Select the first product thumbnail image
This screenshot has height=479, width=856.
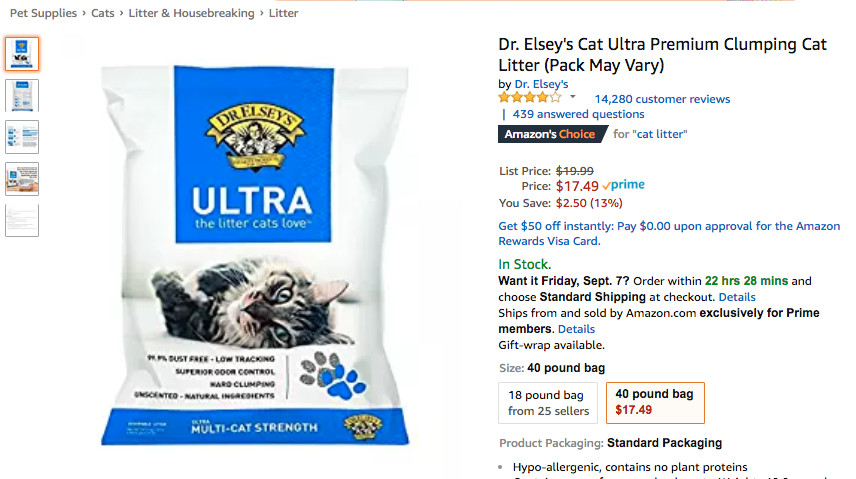(22, 54)
